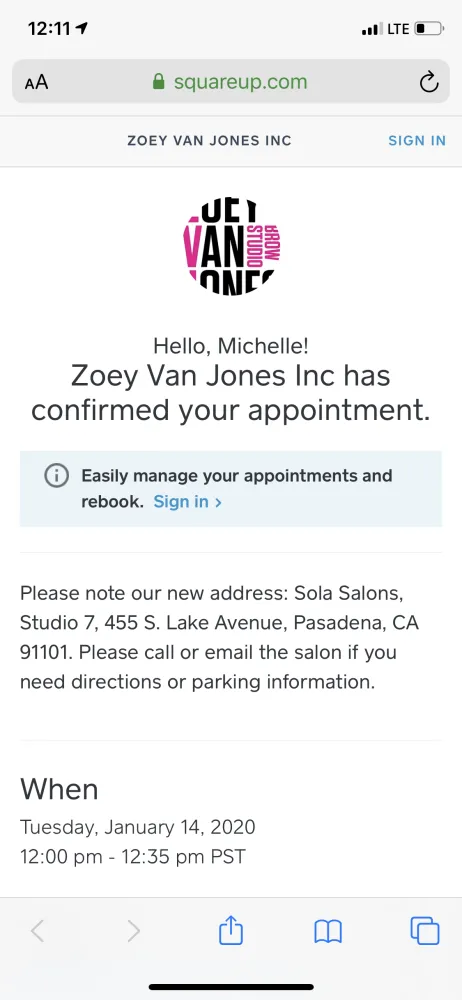Tap the battery indicator in status bar
Image resolution: width=462 pixels, height=1000 pixels.
[428, 29]
